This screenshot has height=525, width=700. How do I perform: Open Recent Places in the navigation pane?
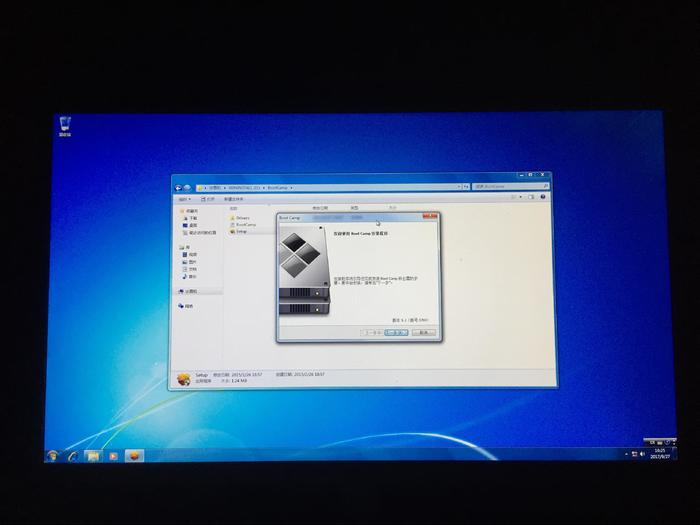coord(200,233)
